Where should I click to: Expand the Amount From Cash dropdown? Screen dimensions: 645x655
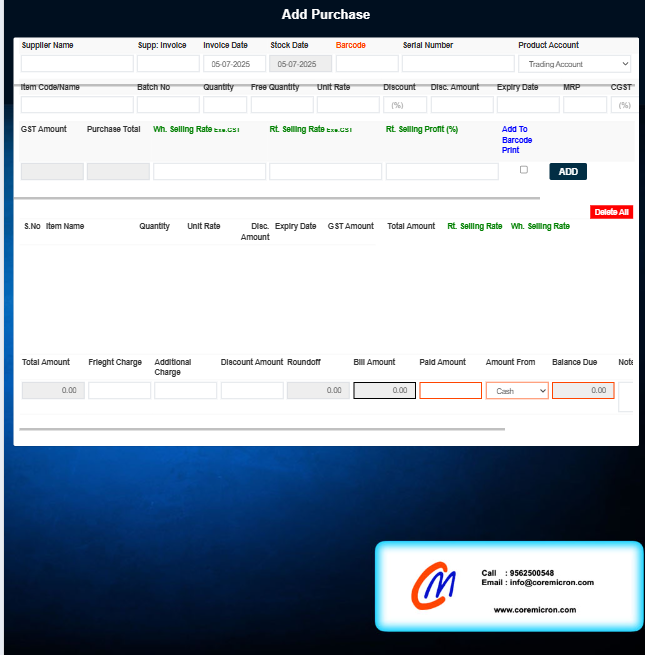pos(517,391)
